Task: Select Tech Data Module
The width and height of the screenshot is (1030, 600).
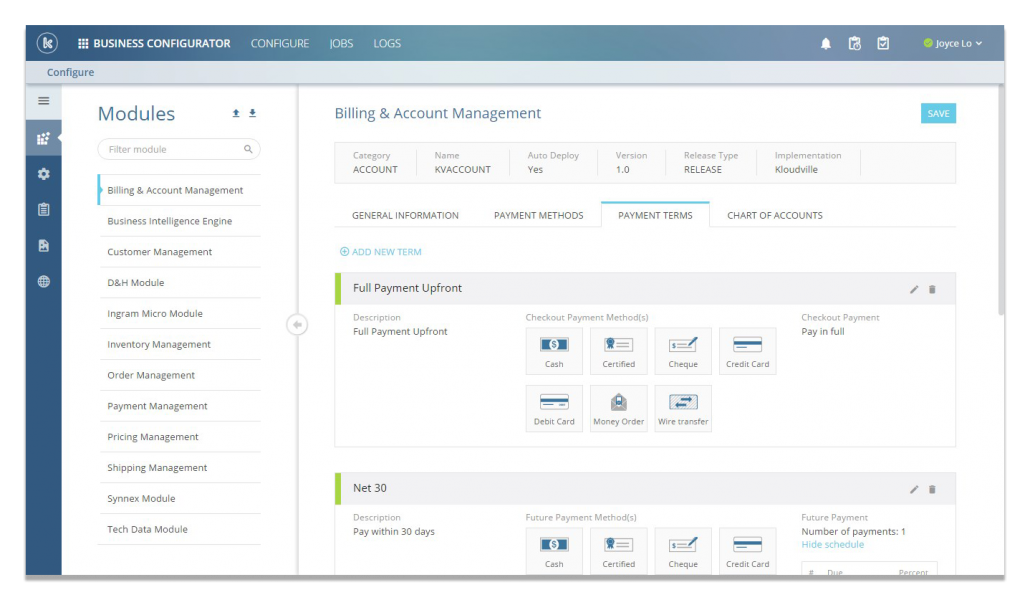Action: (179, 530)
